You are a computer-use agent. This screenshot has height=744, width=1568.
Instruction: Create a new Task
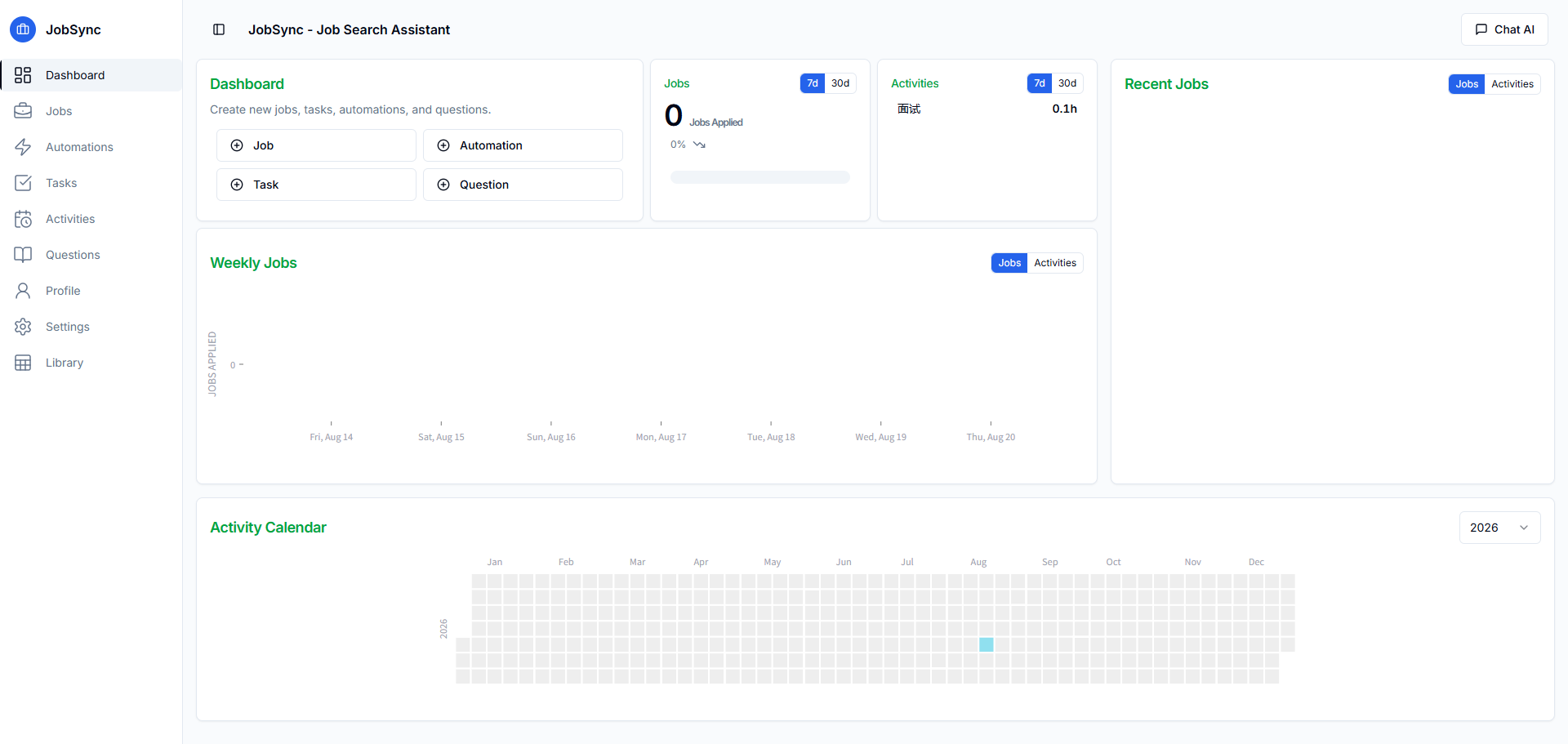pyautogui.click(x=316, y=185)
